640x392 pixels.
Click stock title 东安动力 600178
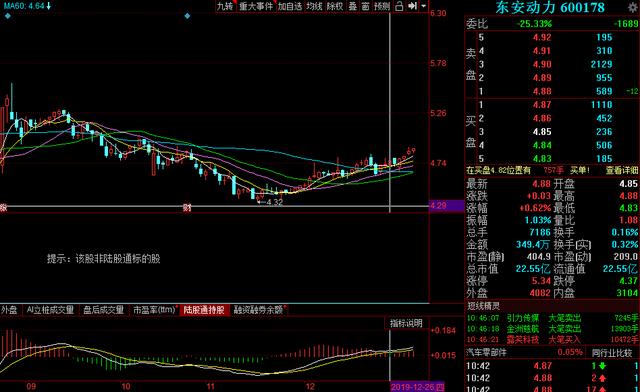tap(550, 7)
